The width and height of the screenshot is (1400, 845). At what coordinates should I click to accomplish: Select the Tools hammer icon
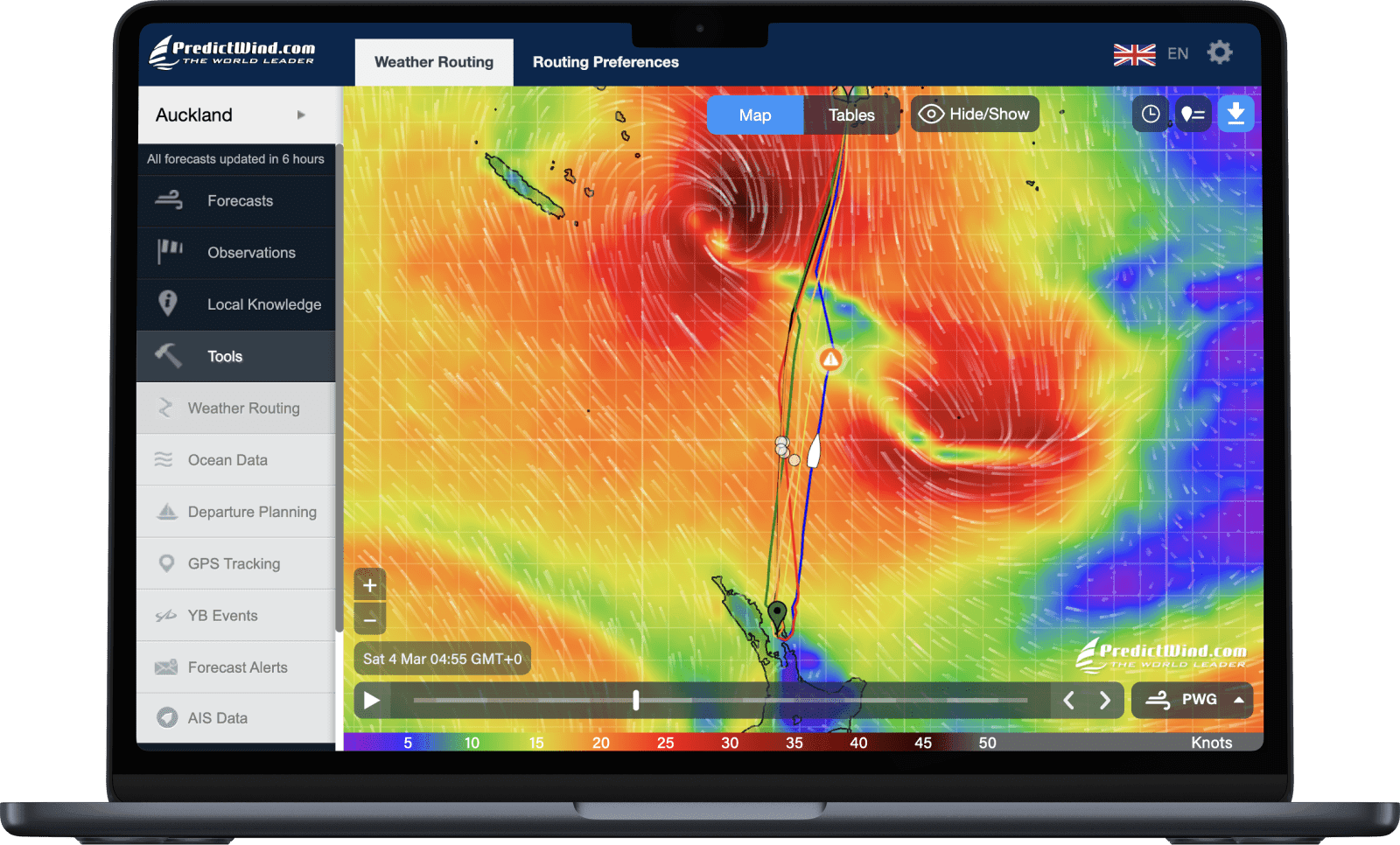(168, 354)
